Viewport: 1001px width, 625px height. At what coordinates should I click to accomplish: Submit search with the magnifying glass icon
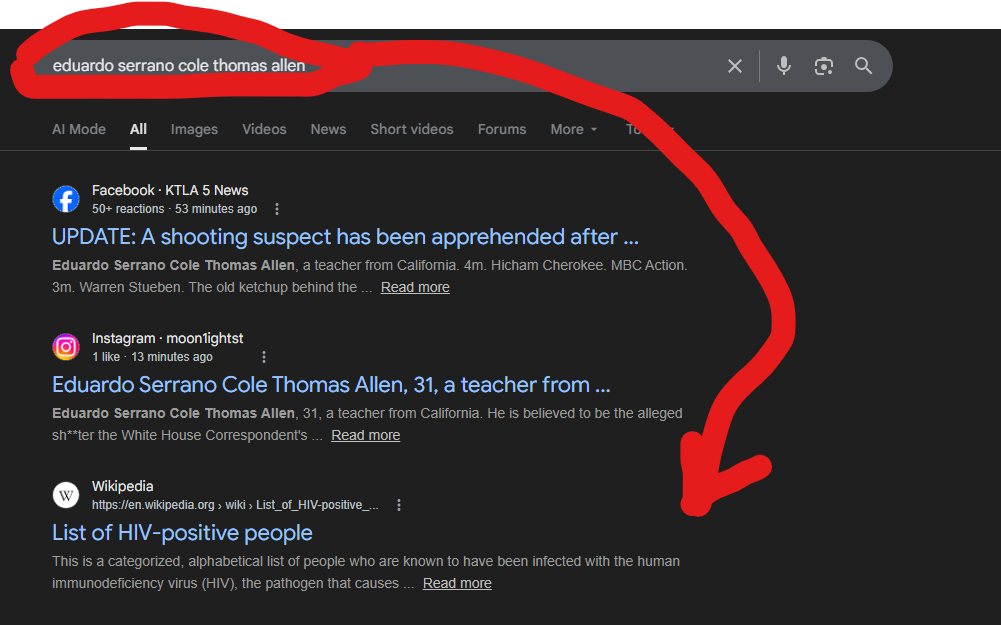[x=863, y=66]
